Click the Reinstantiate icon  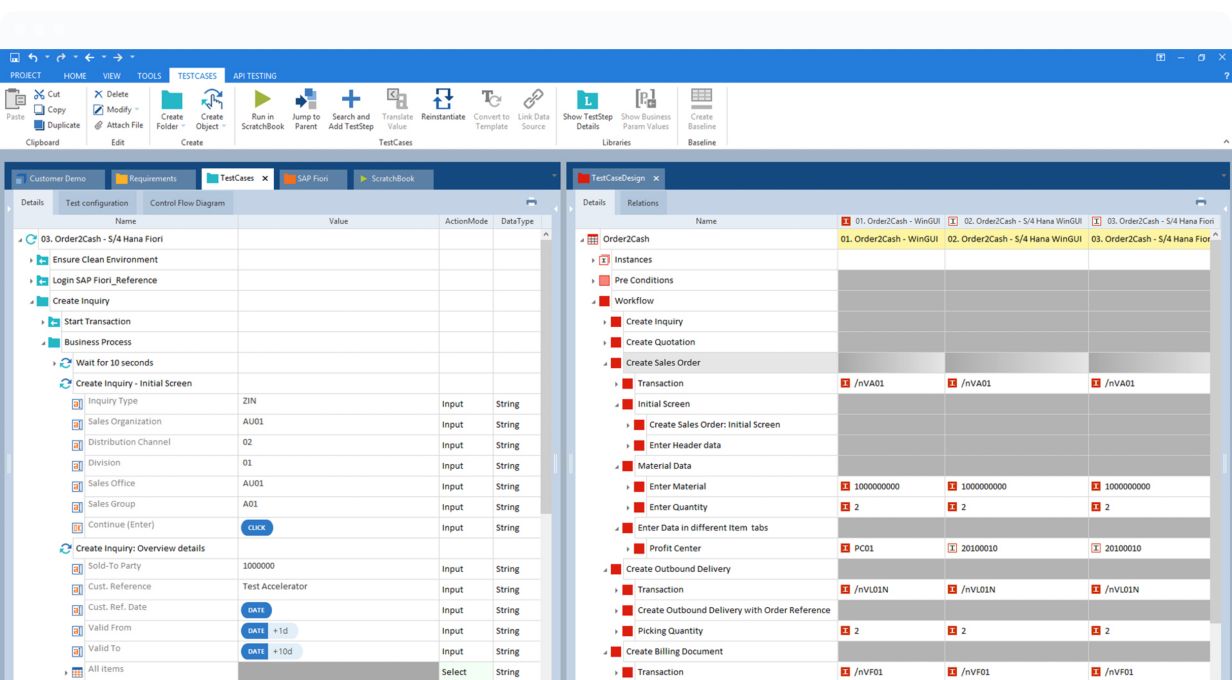(442, 100)
